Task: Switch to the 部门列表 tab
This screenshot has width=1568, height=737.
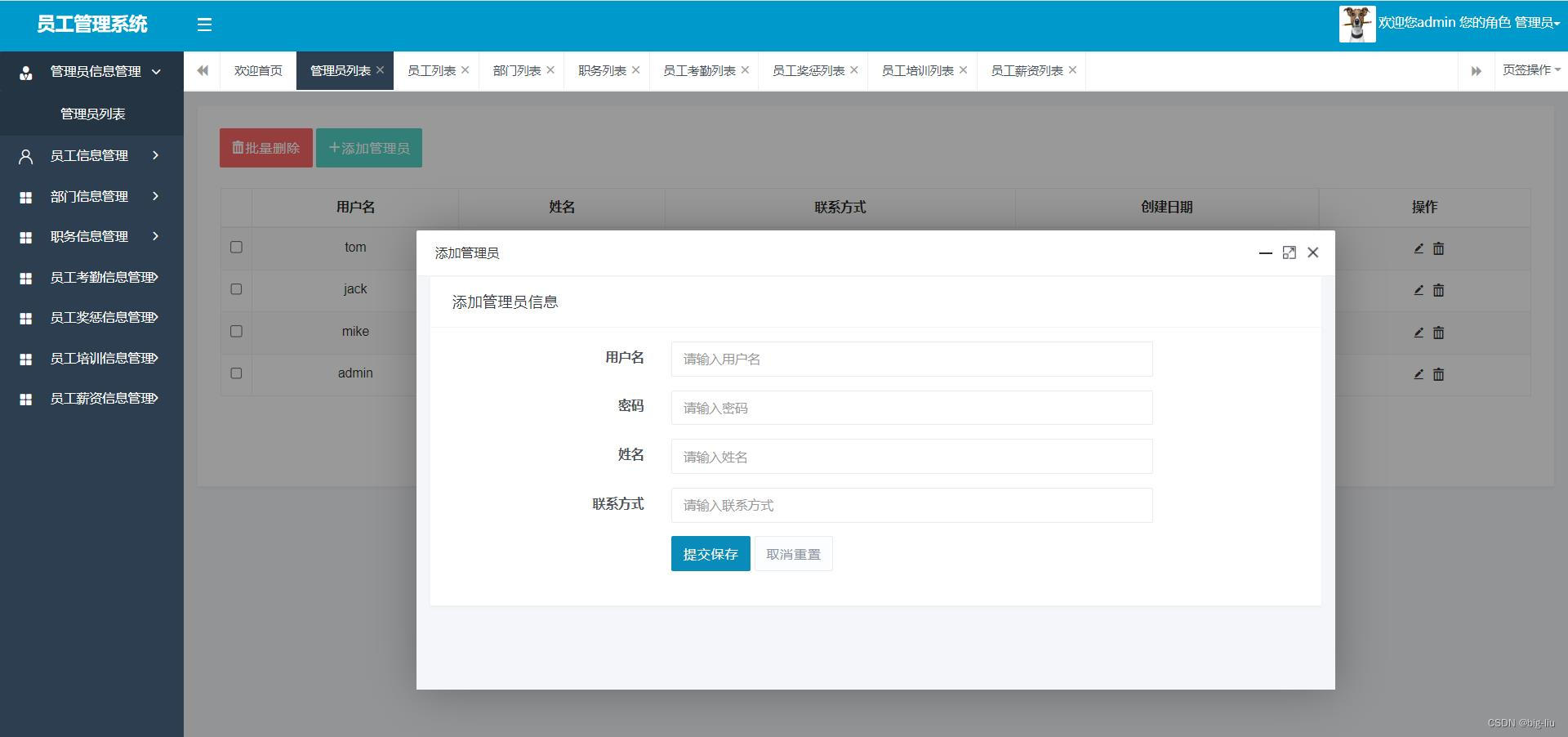Action: coord(516,71)
